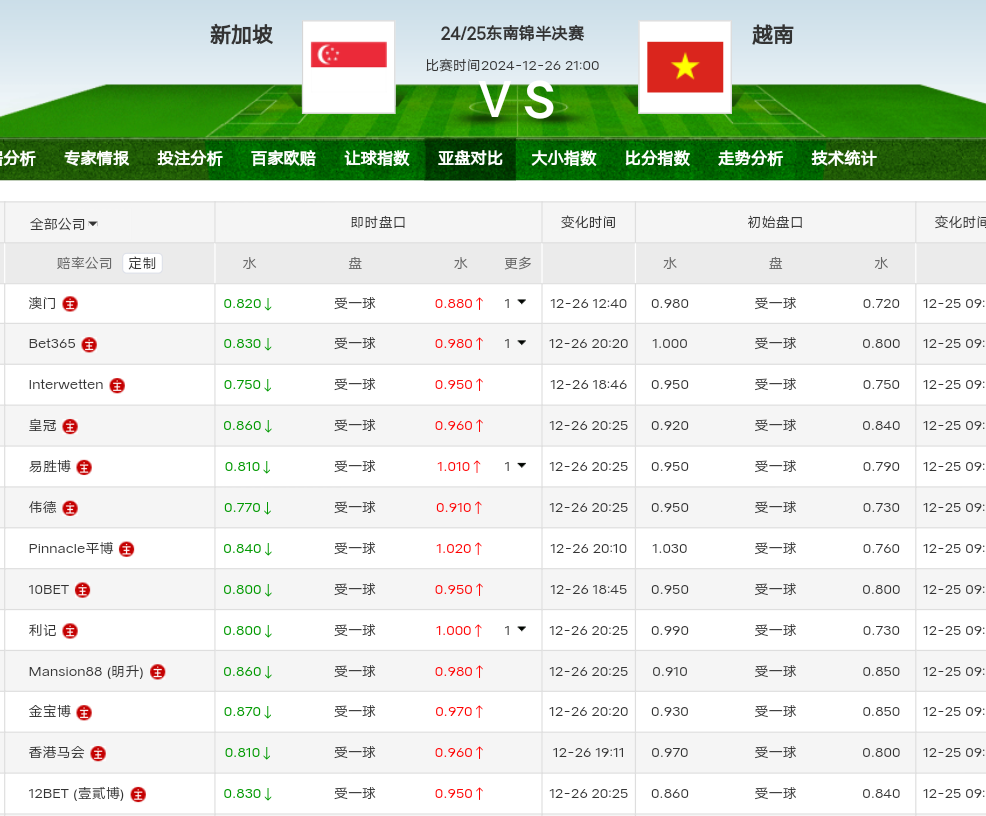986x816 pixels.
Task: Click the red 主 icon beside Pinnacle平博
Action: tap(126, 549)
